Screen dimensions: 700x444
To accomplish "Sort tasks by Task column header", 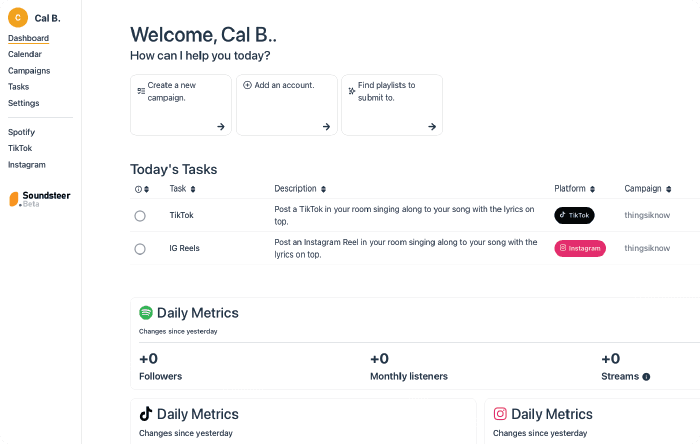I will coord(183,189).
